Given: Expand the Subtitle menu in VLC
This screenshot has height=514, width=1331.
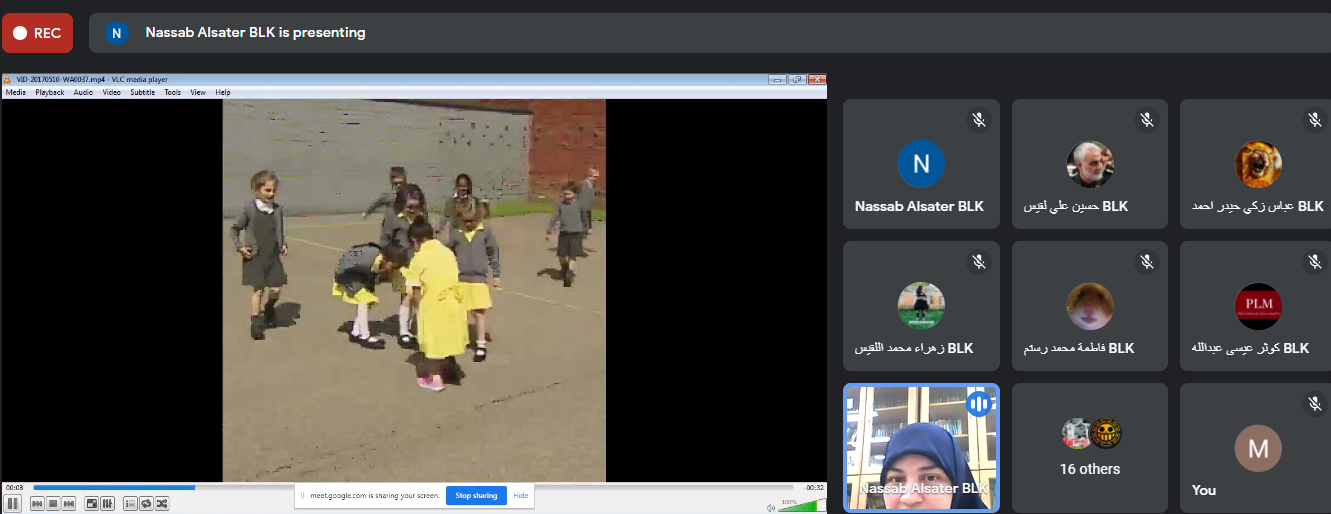Looking at the screenshot, I should (x=142, y=92).
